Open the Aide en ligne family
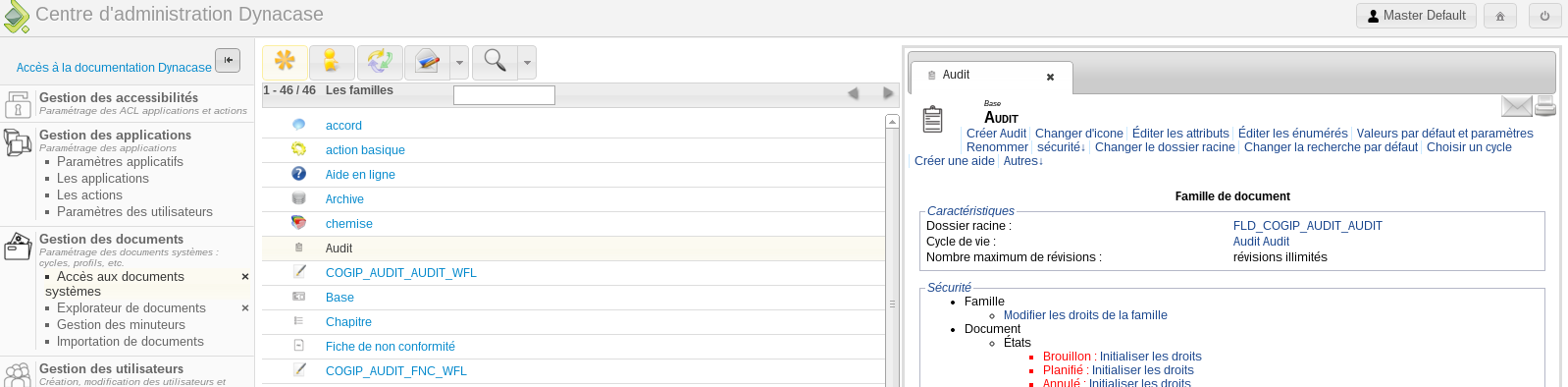The image size is (1568, 387). point(360,175)
